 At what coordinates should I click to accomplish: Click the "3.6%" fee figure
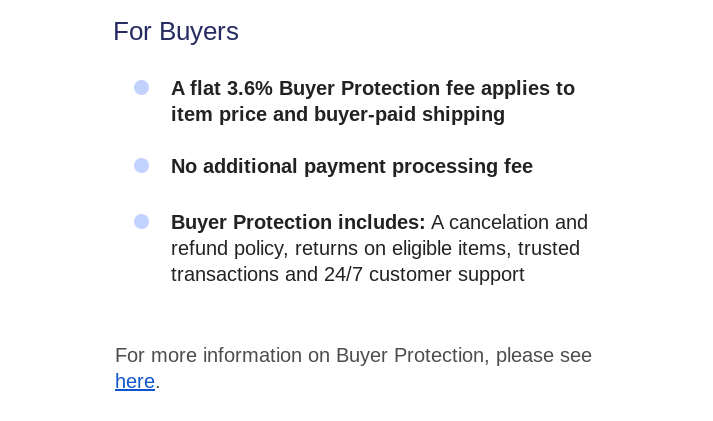click(250, 88)
